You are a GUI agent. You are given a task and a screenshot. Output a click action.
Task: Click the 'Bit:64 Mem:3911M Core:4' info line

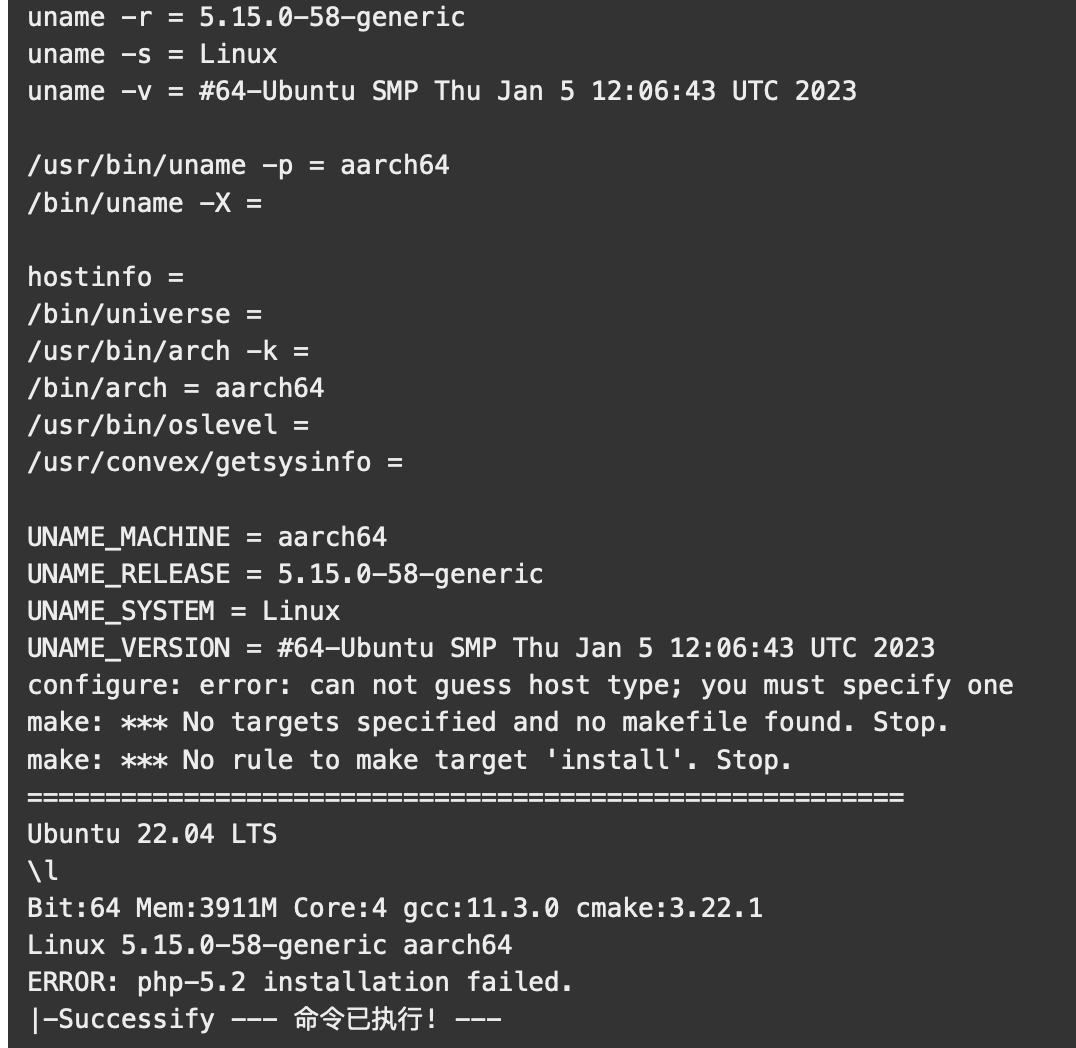(x=395, y=908)
